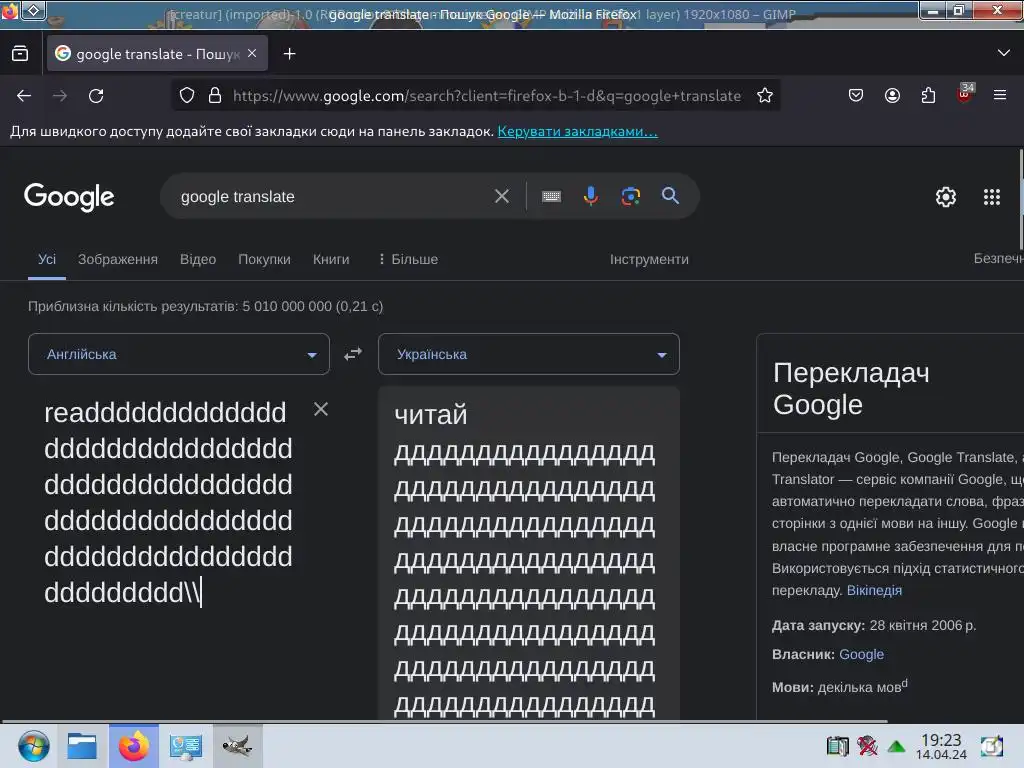
Task: Go forward with the browser forward arrow
Action: (x=60, y=96)
